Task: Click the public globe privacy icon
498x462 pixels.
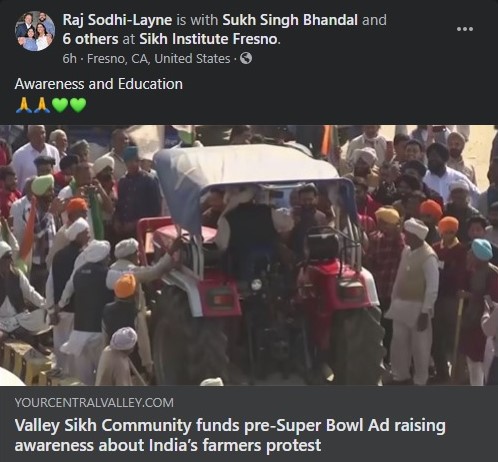Action: 246,58
